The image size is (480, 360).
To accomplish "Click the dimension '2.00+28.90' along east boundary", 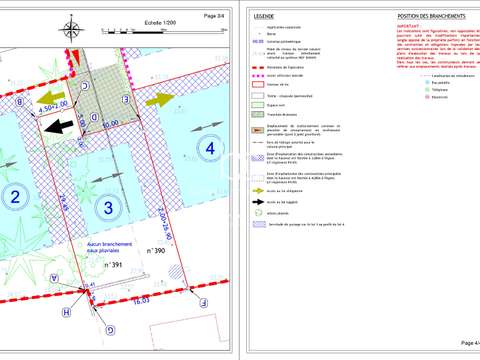I will click(164, 224).
